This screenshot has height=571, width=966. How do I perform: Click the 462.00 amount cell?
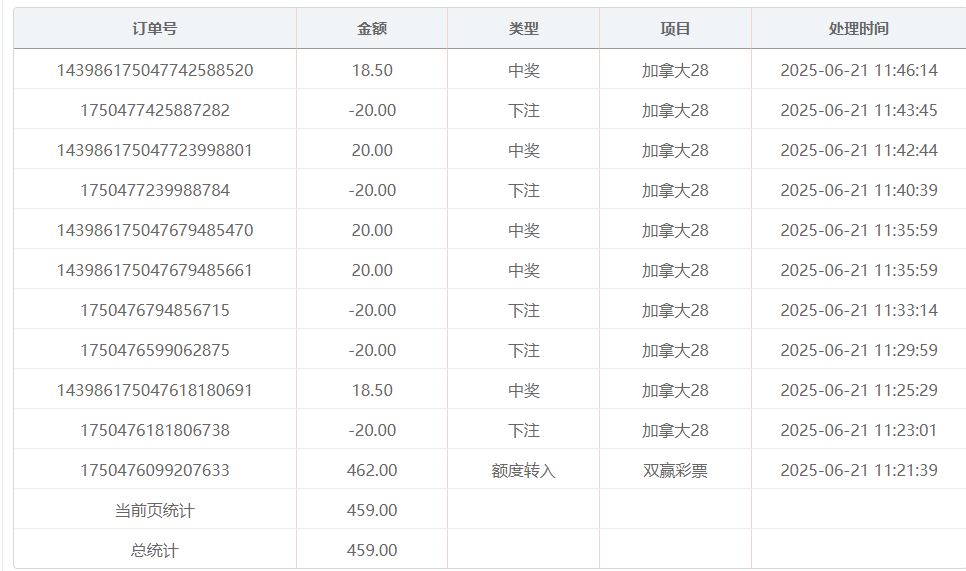(x=372, y=470)
